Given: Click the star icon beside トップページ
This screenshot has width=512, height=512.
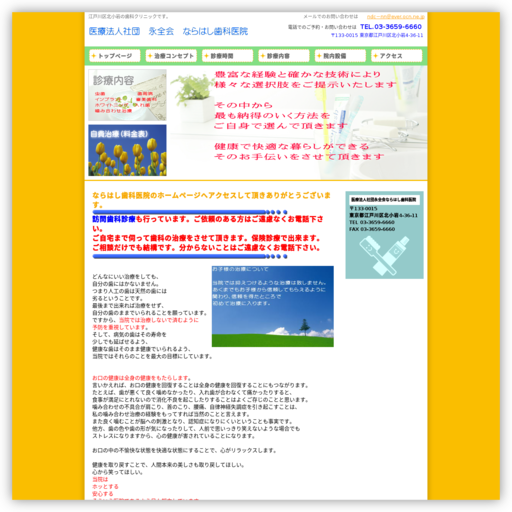Looking at the screenshot, I should [94, 56].
